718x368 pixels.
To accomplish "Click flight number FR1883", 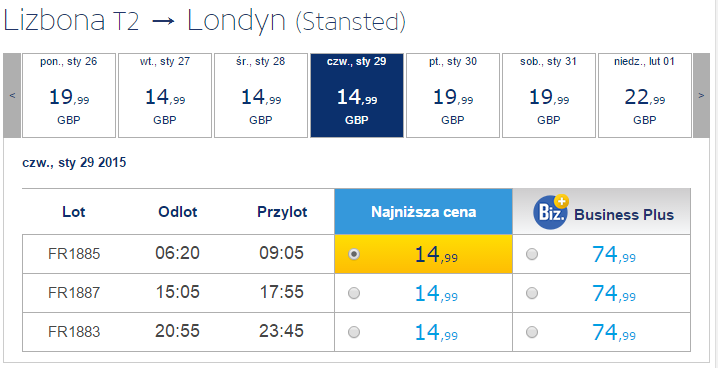I will (74, 332).
